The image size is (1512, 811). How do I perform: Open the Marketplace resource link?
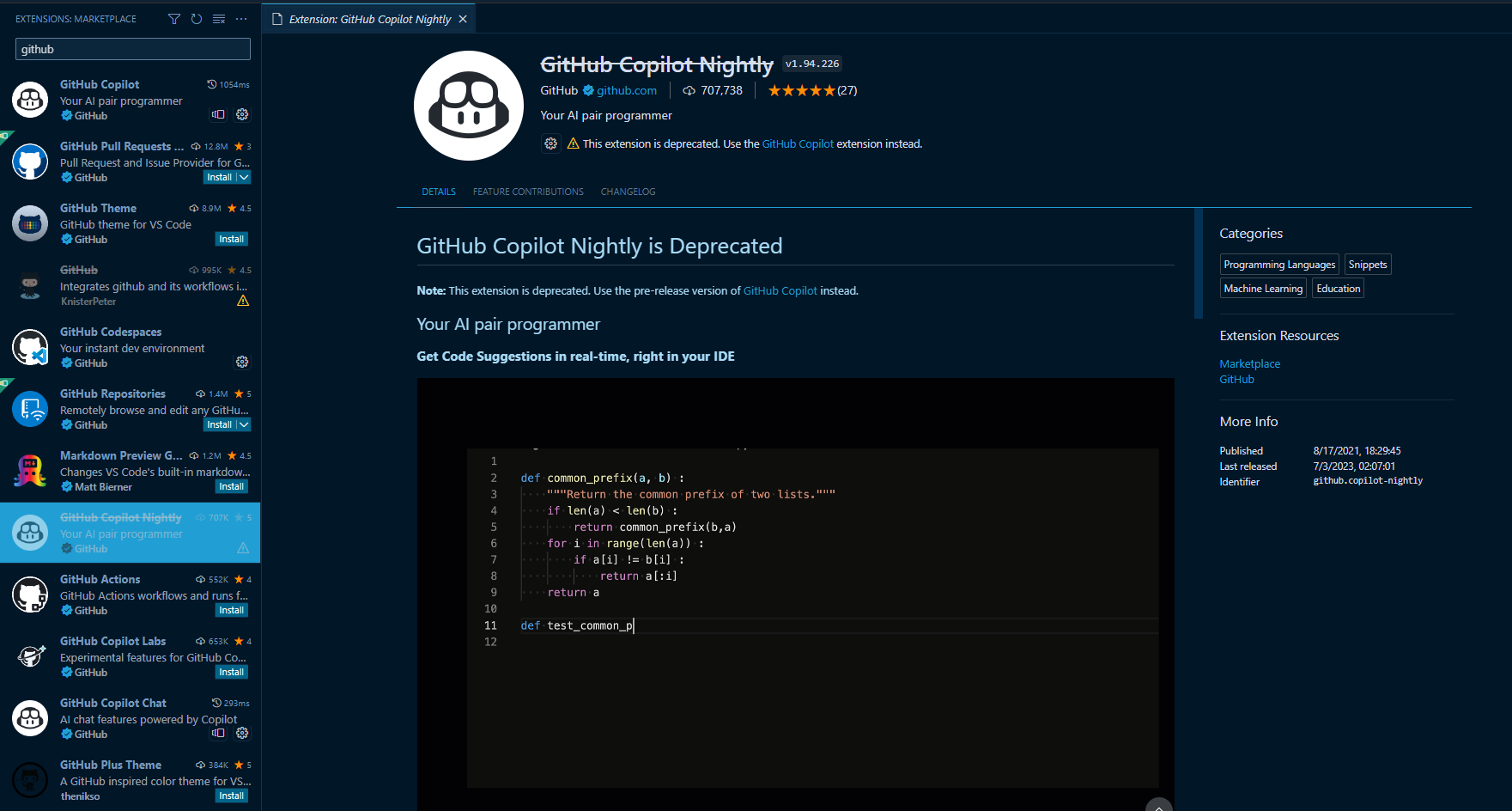pyautogui.click(x=1249, y=363)
